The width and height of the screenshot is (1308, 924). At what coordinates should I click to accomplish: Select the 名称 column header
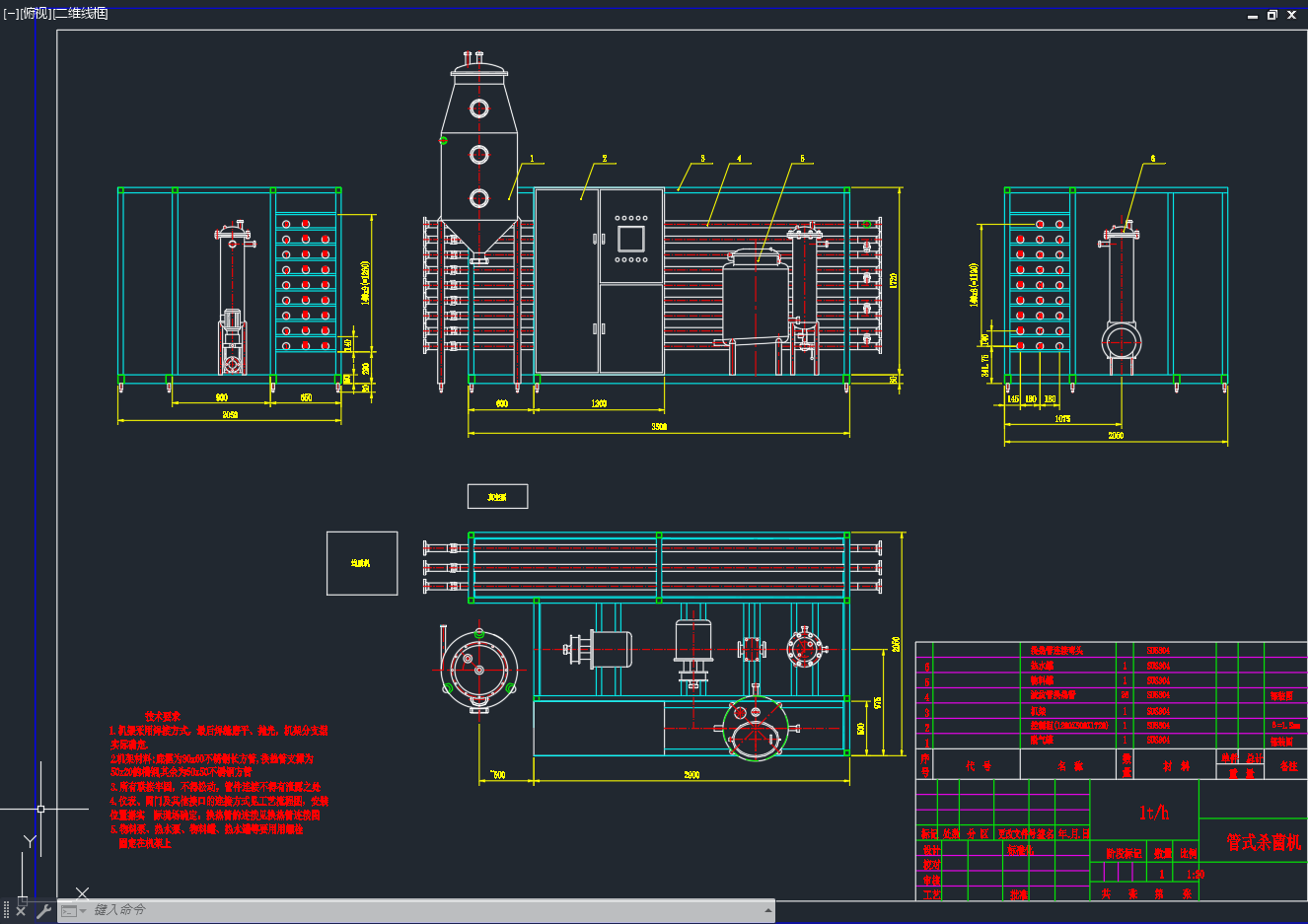pyautogui.click(x=1070, y=765)
